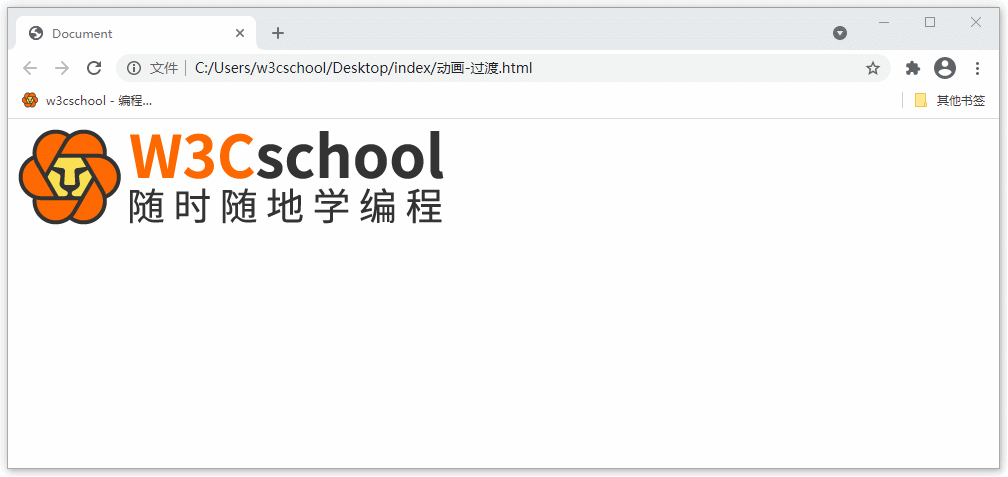
Task: Expand the round dropdown arrow in the title bar
Action: click(x=840, y=33)
